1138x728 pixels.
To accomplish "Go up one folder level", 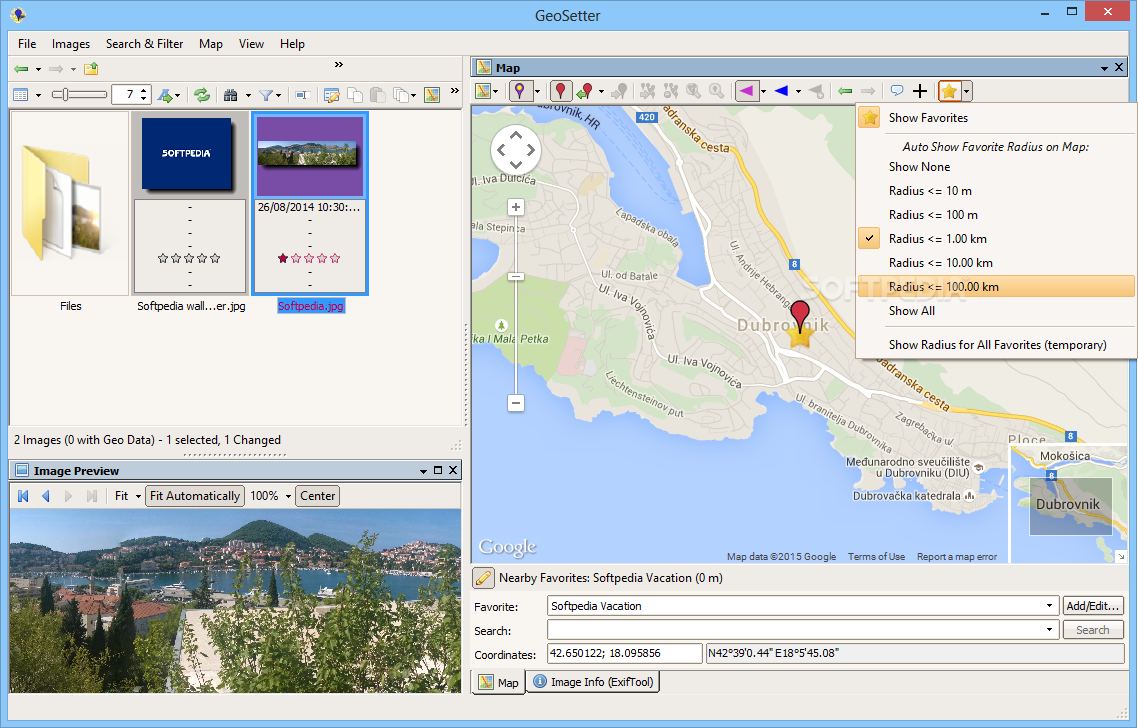I will pos(91,69).
